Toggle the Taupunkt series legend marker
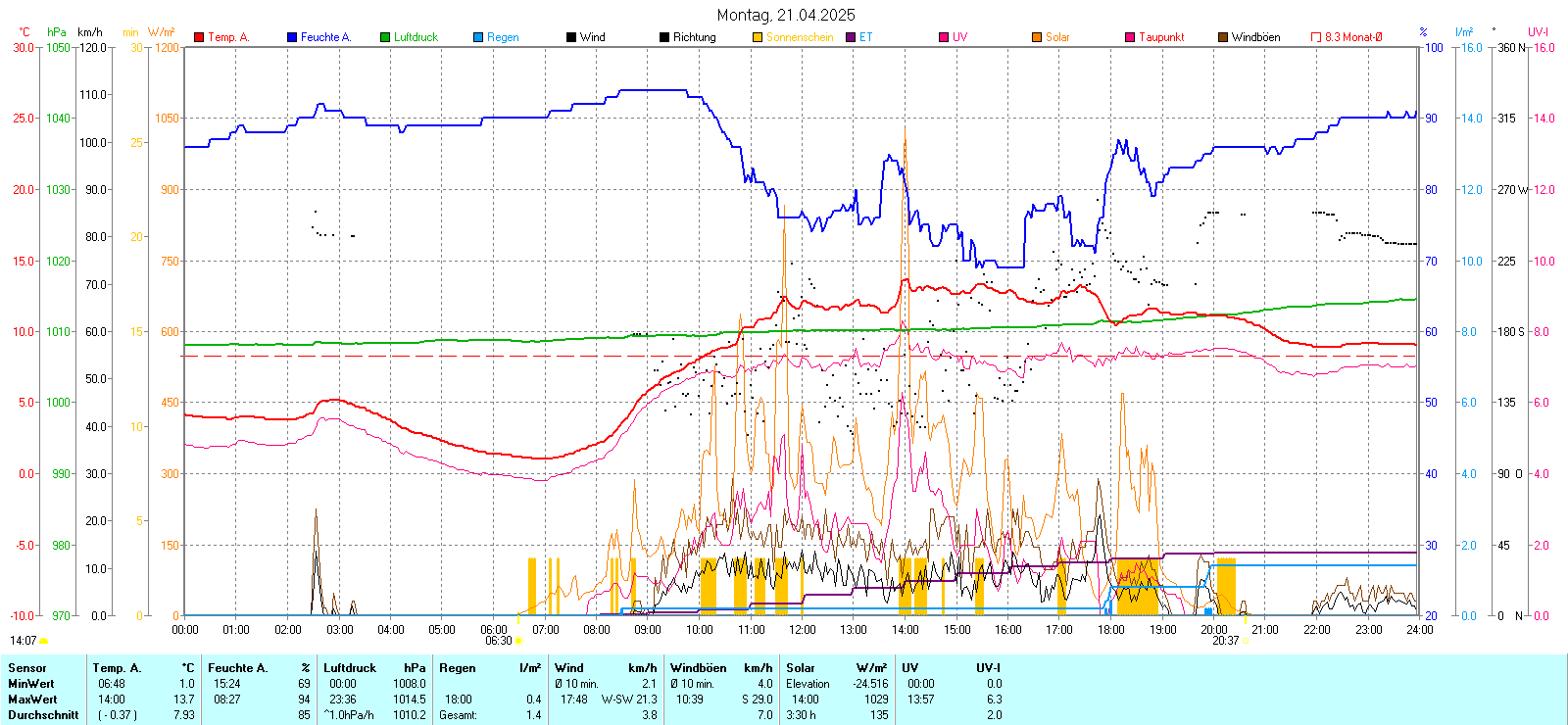The image size is (1568, 725). tap(1130, 37)
